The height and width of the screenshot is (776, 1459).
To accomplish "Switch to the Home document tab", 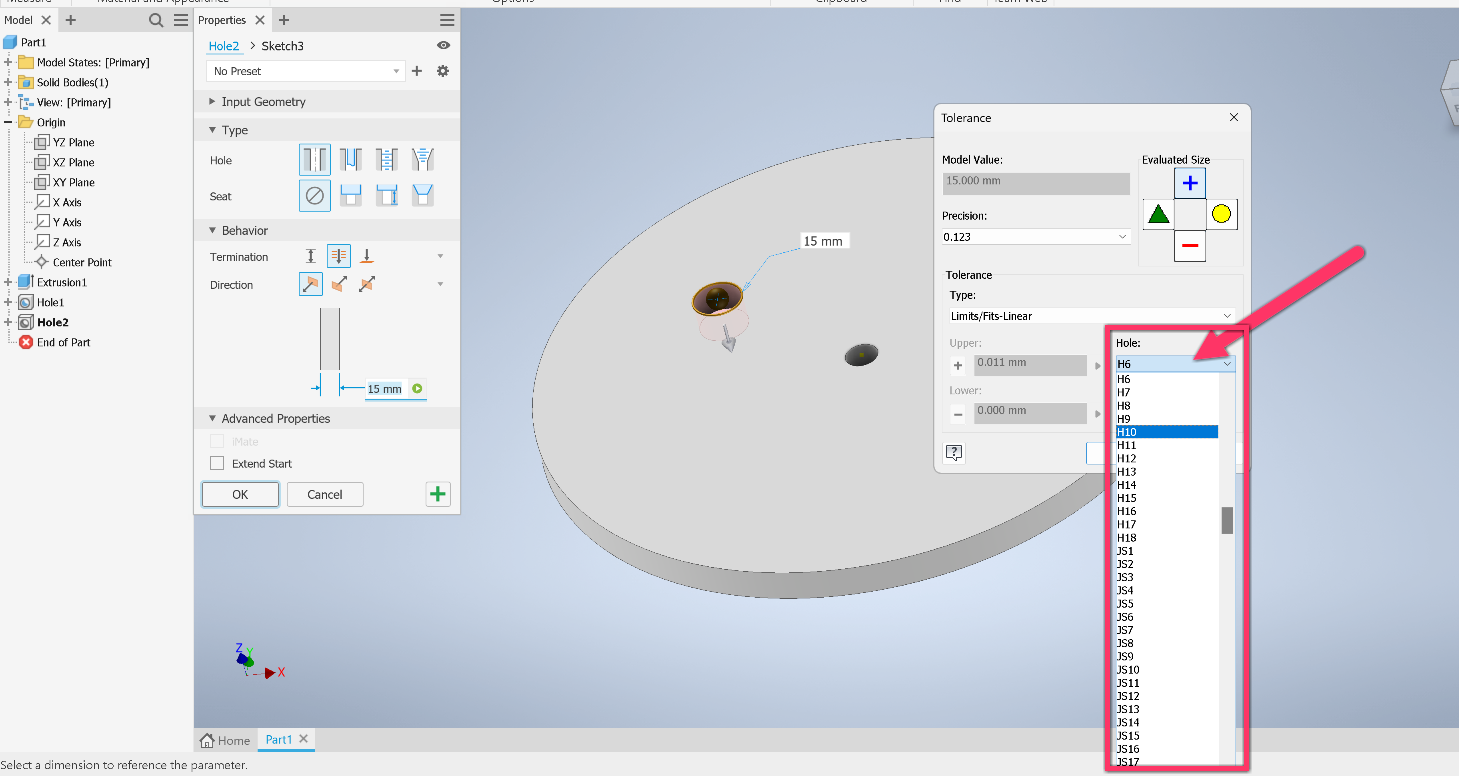I will pos(225,740).
